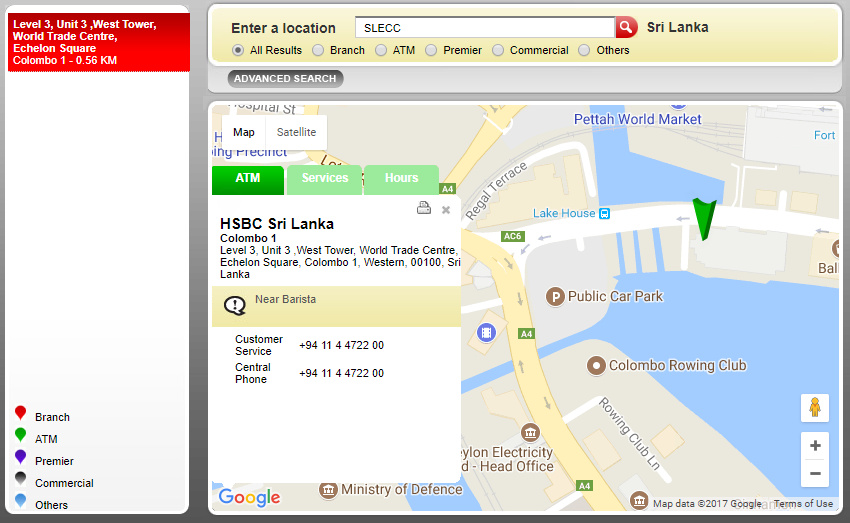Click the Colombo Rowing Club map marker

pos(596,366)
